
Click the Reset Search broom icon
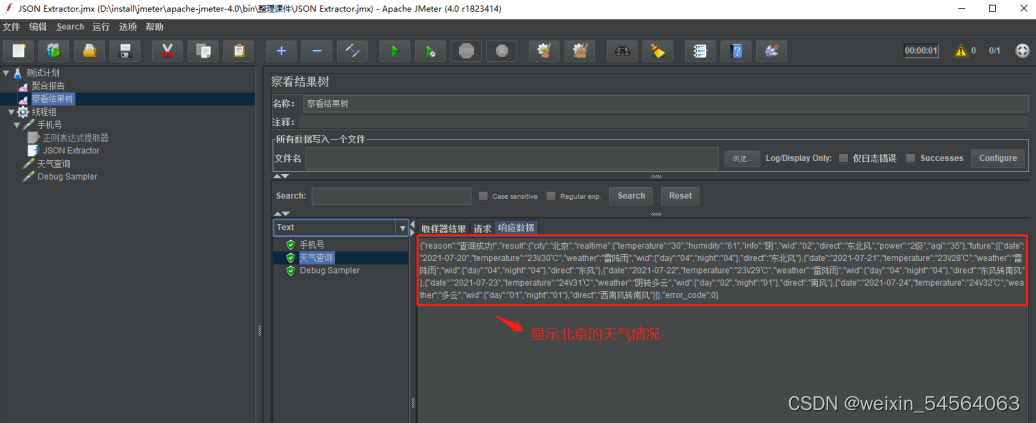(x=658, y=51)
